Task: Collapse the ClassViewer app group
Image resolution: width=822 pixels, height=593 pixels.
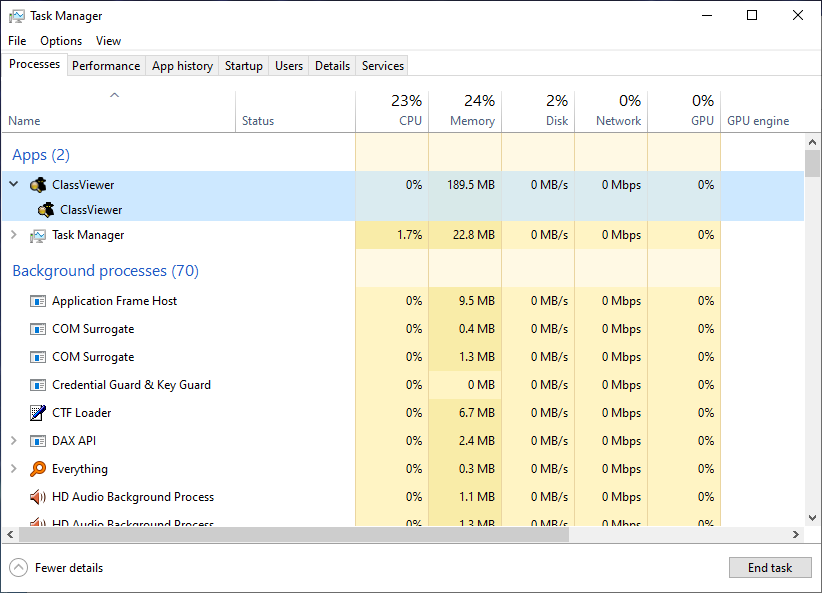Action: 14,184
